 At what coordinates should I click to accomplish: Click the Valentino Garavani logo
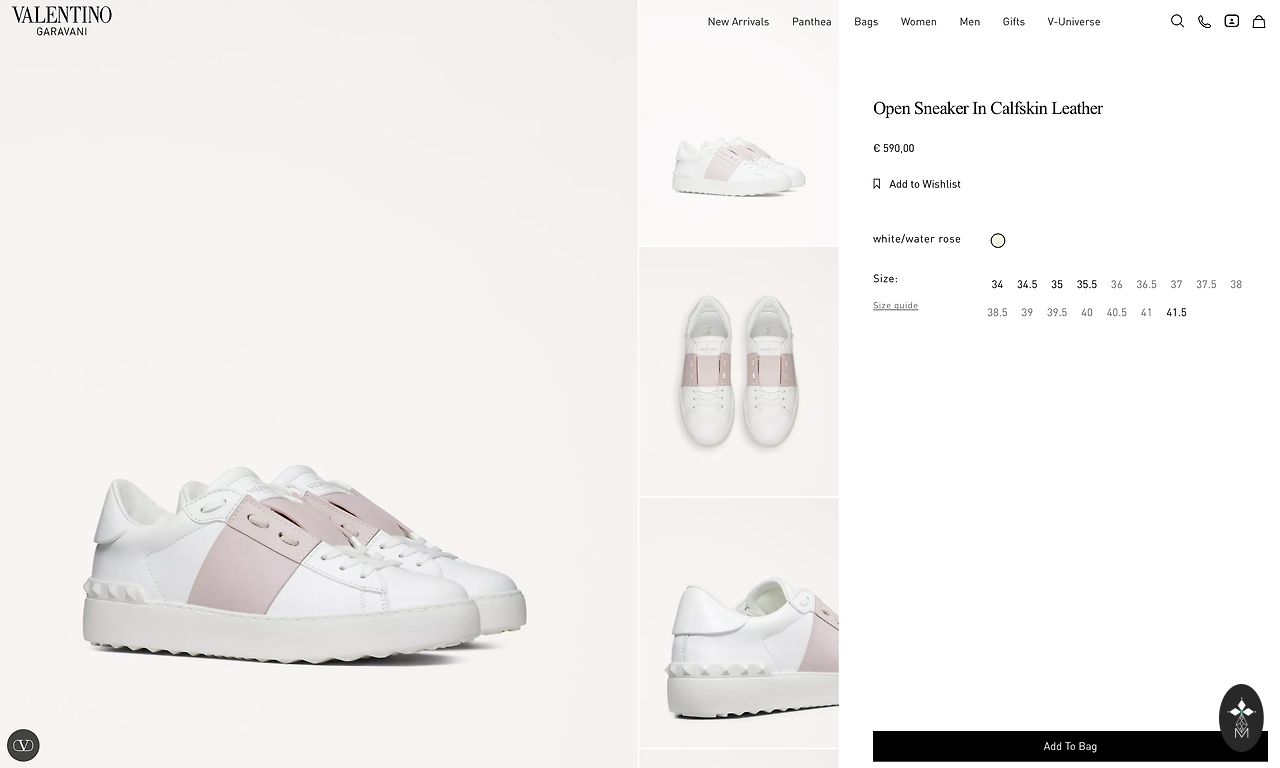tap(62, 21)
